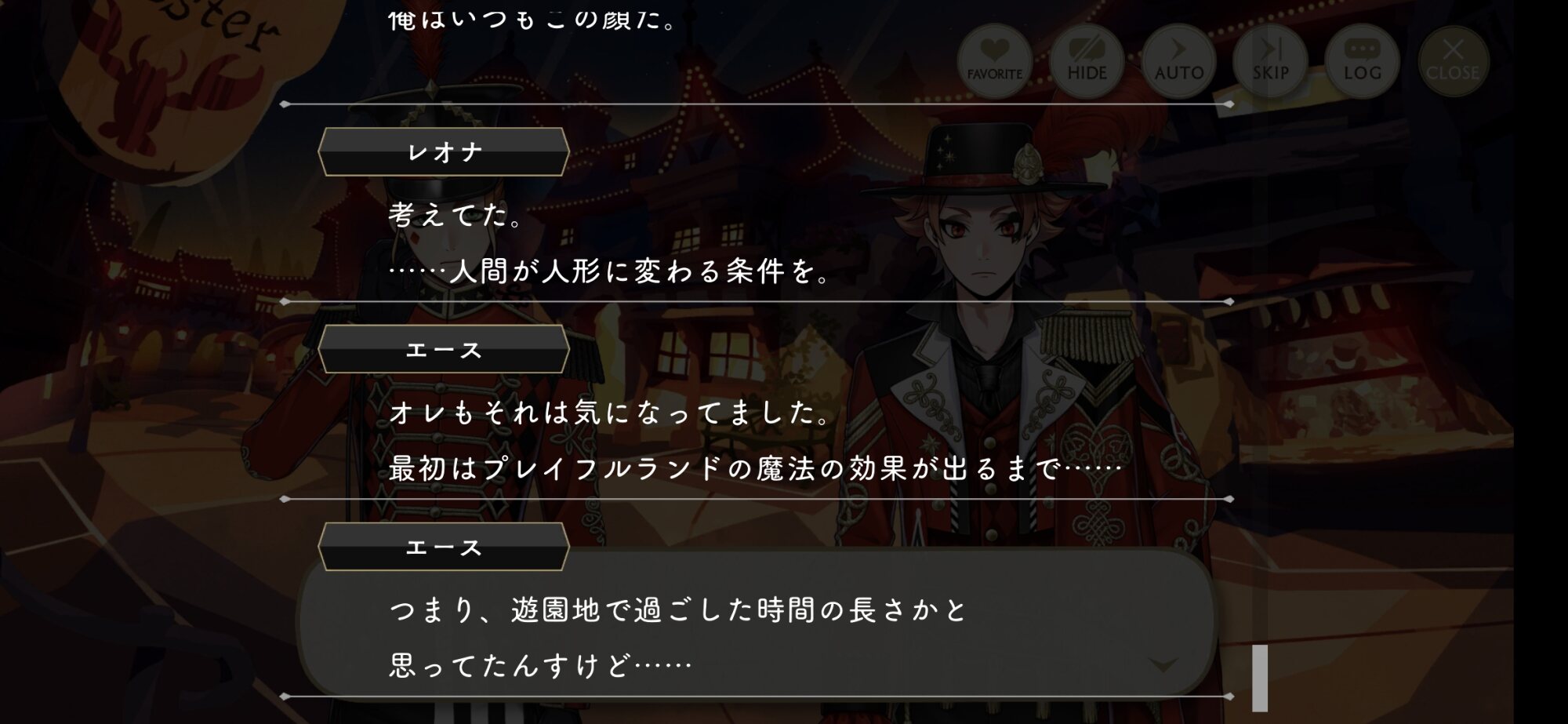1568x724 pixels.
Task: Open the LOG speech bubble icon
Action: 1362,61
